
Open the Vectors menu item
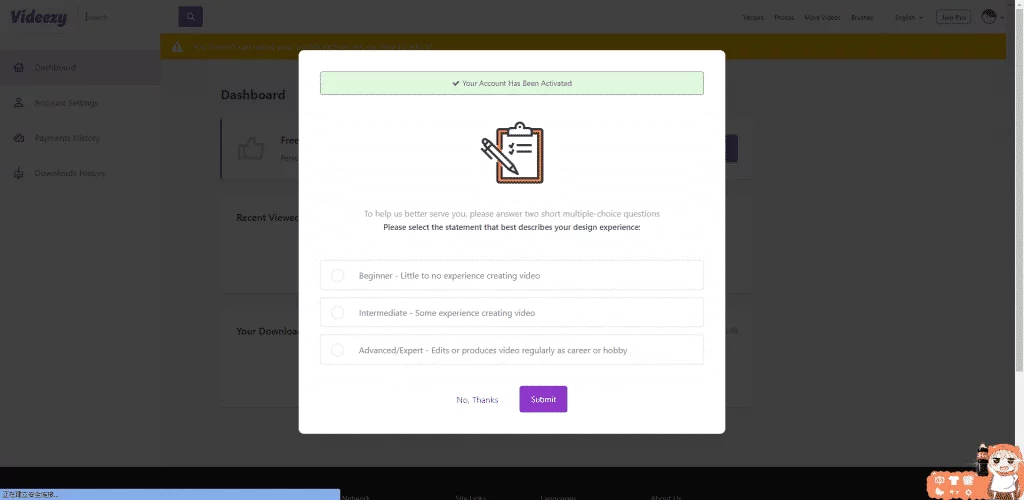(753, 18)
